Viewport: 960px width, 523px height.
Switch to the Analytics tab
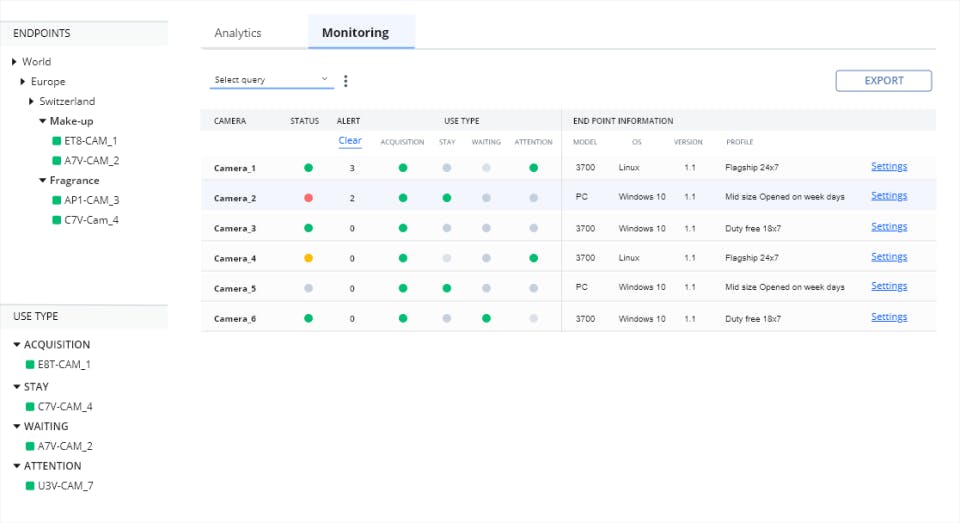click(238, 33)
